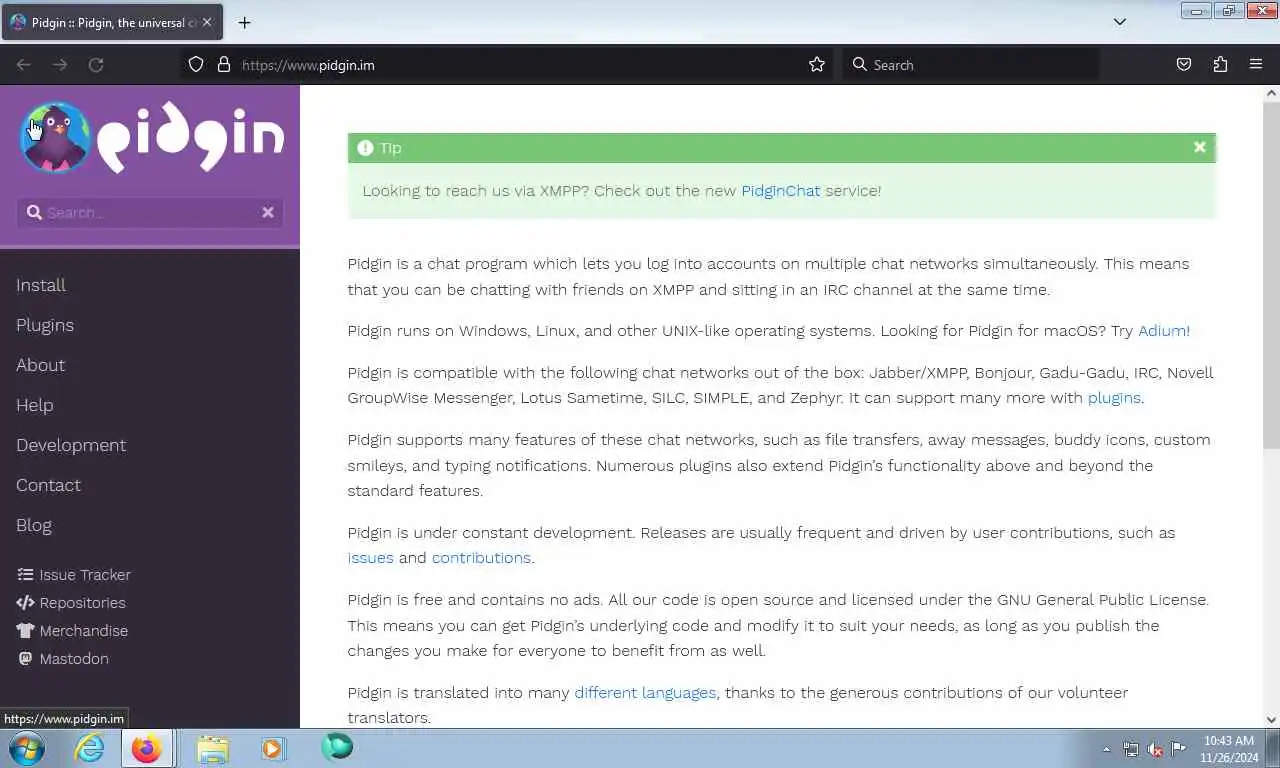Dismiss the Tip banner
This screenshot has width=1280, height=768.
click(1199, 147)
